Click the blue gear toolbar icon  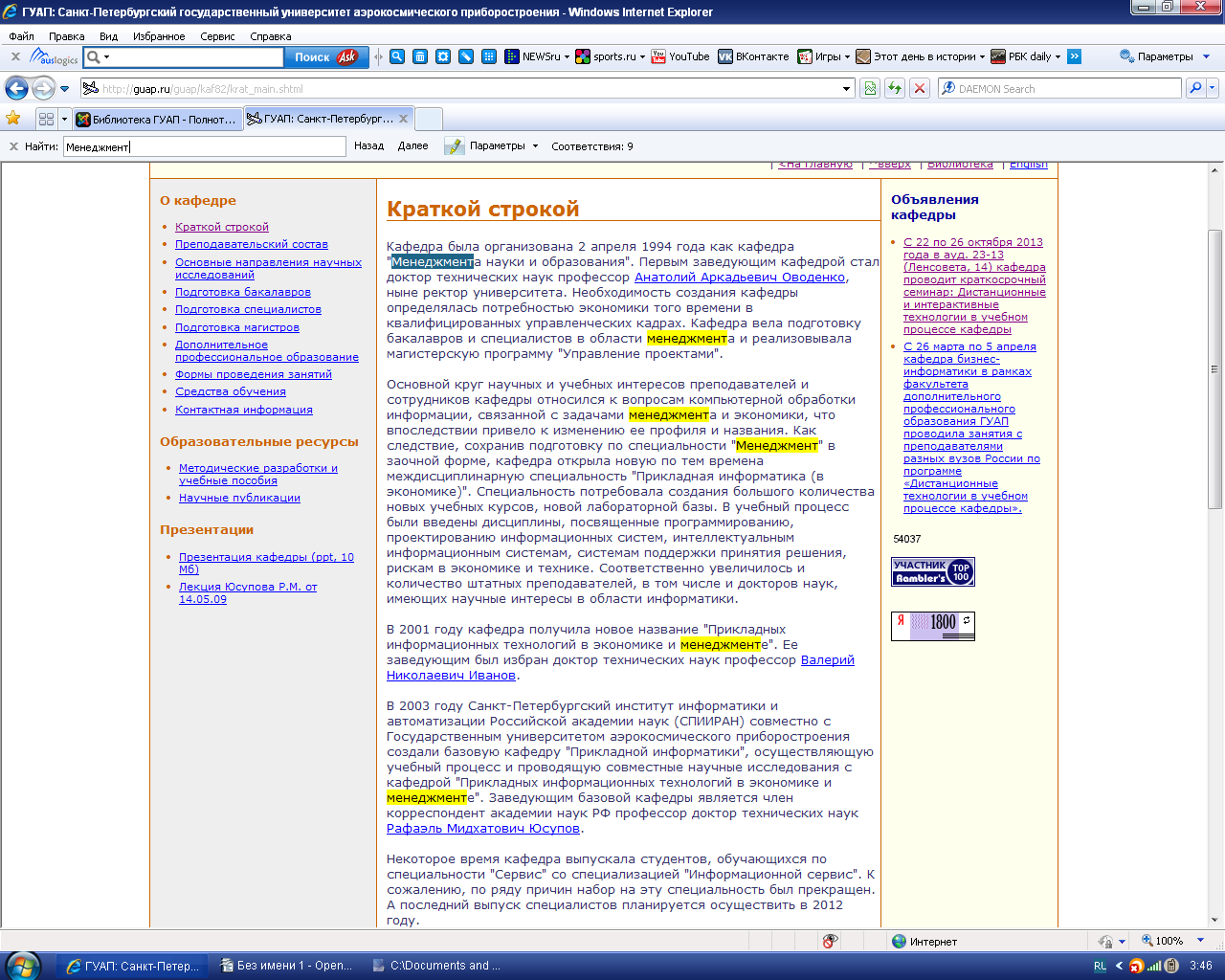click(x=443, y=56)
